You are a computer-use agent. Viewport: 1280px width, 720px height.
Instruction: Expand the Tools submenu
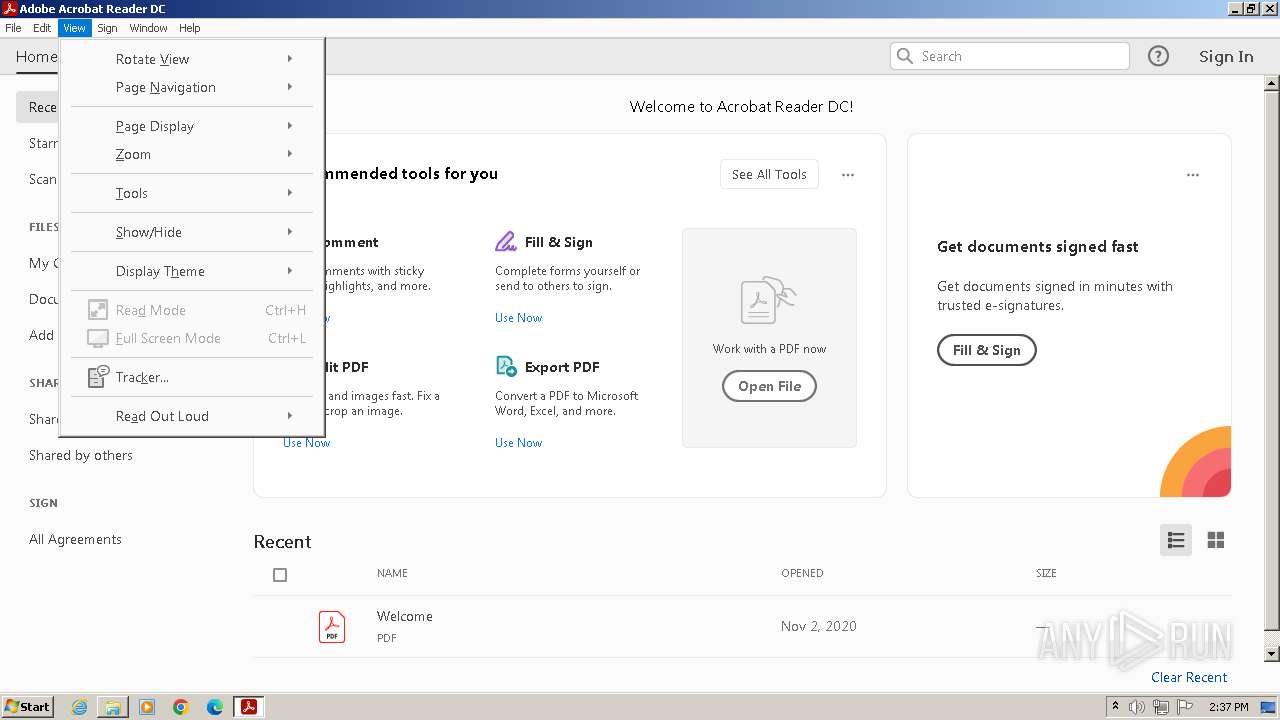click(191, 193)
